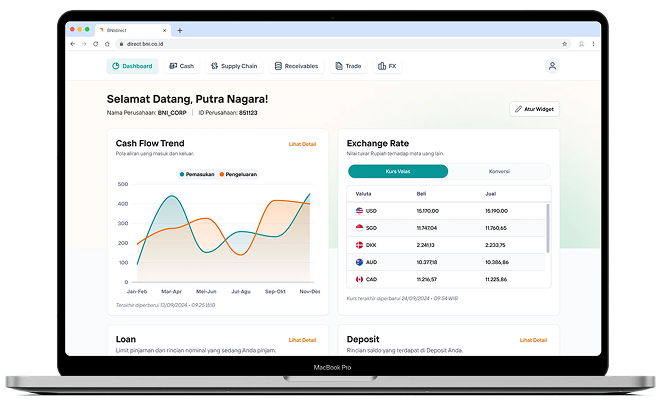Open a new browser tab with plus icon
The width and height of the screenshot is (661, 406).
(180, 31)
